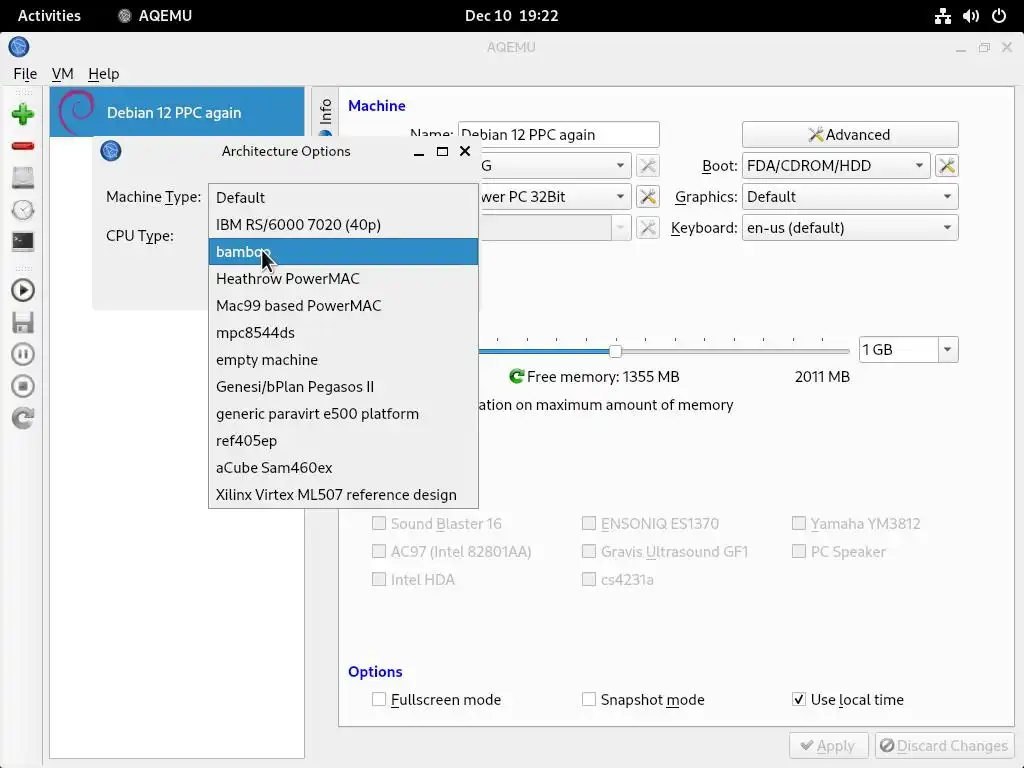Select ref405ep machine type

pos(344,441)
